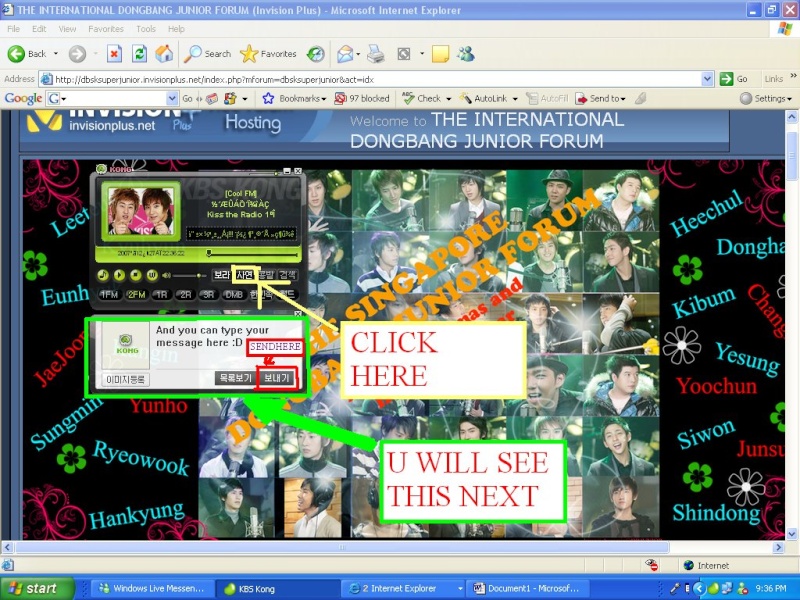Open the Messenger people icon in IE toolbar
Screen dimensions: 800x600
click(466, 54)
